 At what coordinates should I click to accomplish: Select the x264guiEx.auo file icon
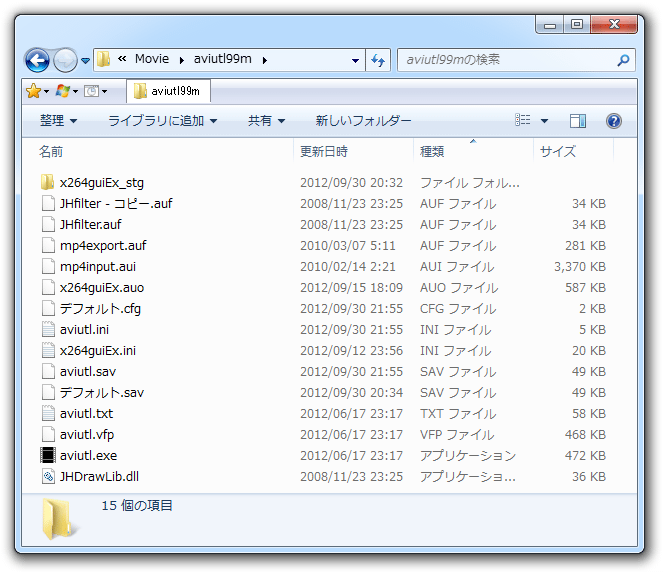(x=48, y=287)
